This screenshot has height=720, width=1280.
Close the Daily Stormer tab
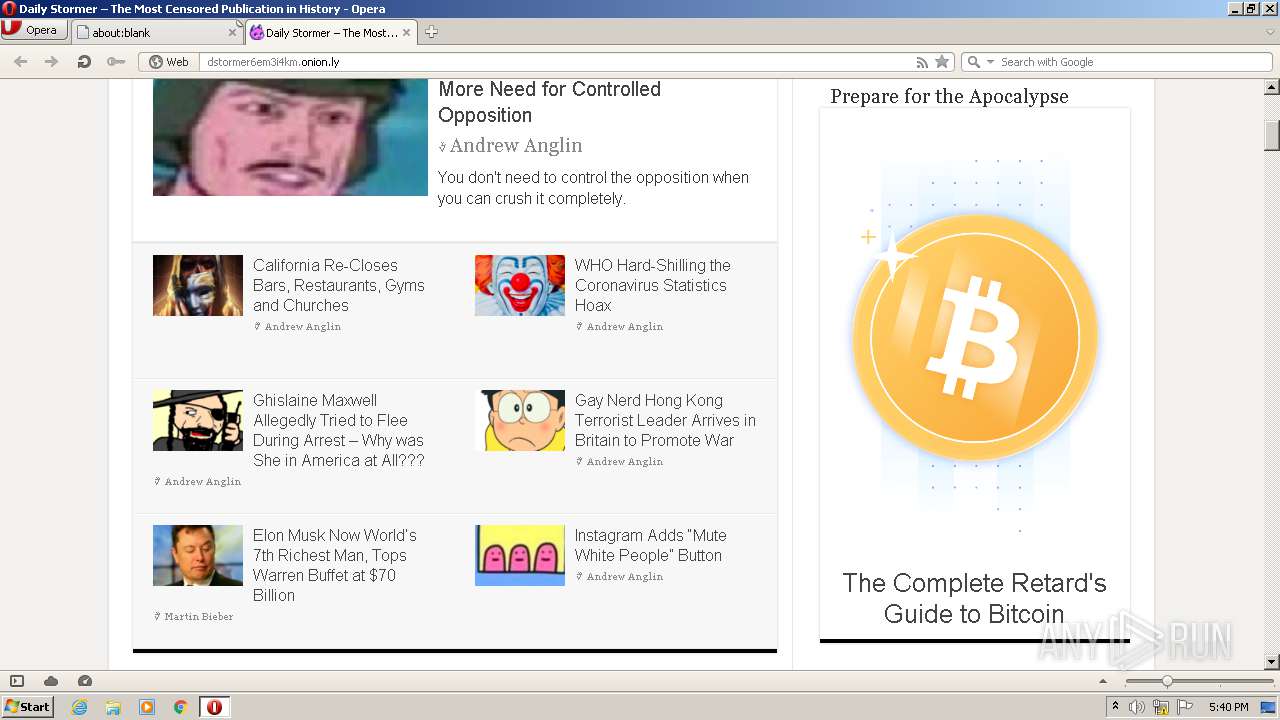point(406,33)
